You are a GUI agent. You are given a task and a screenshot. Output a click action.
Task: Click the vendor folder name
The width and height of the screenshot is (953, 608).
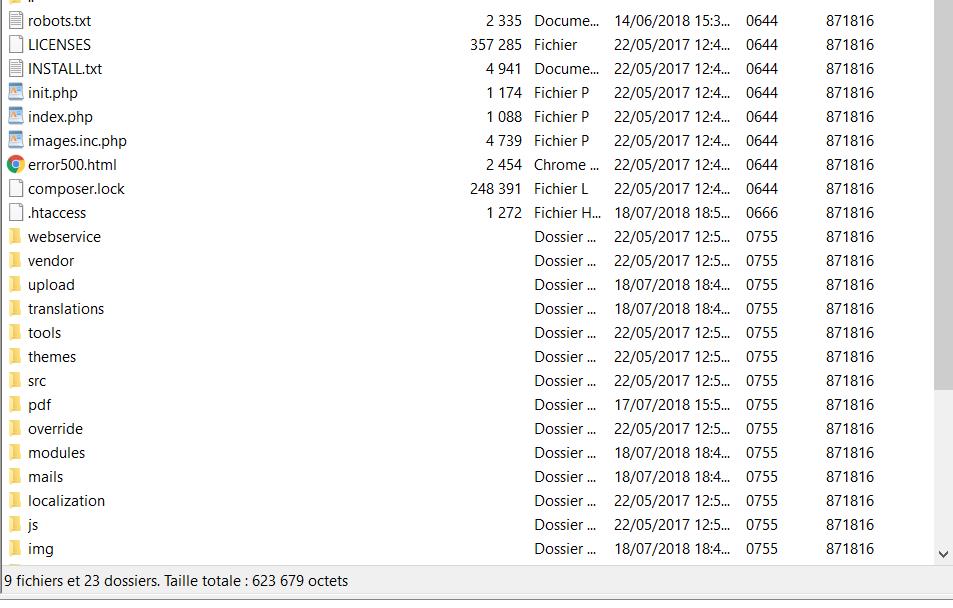(51, 261)
